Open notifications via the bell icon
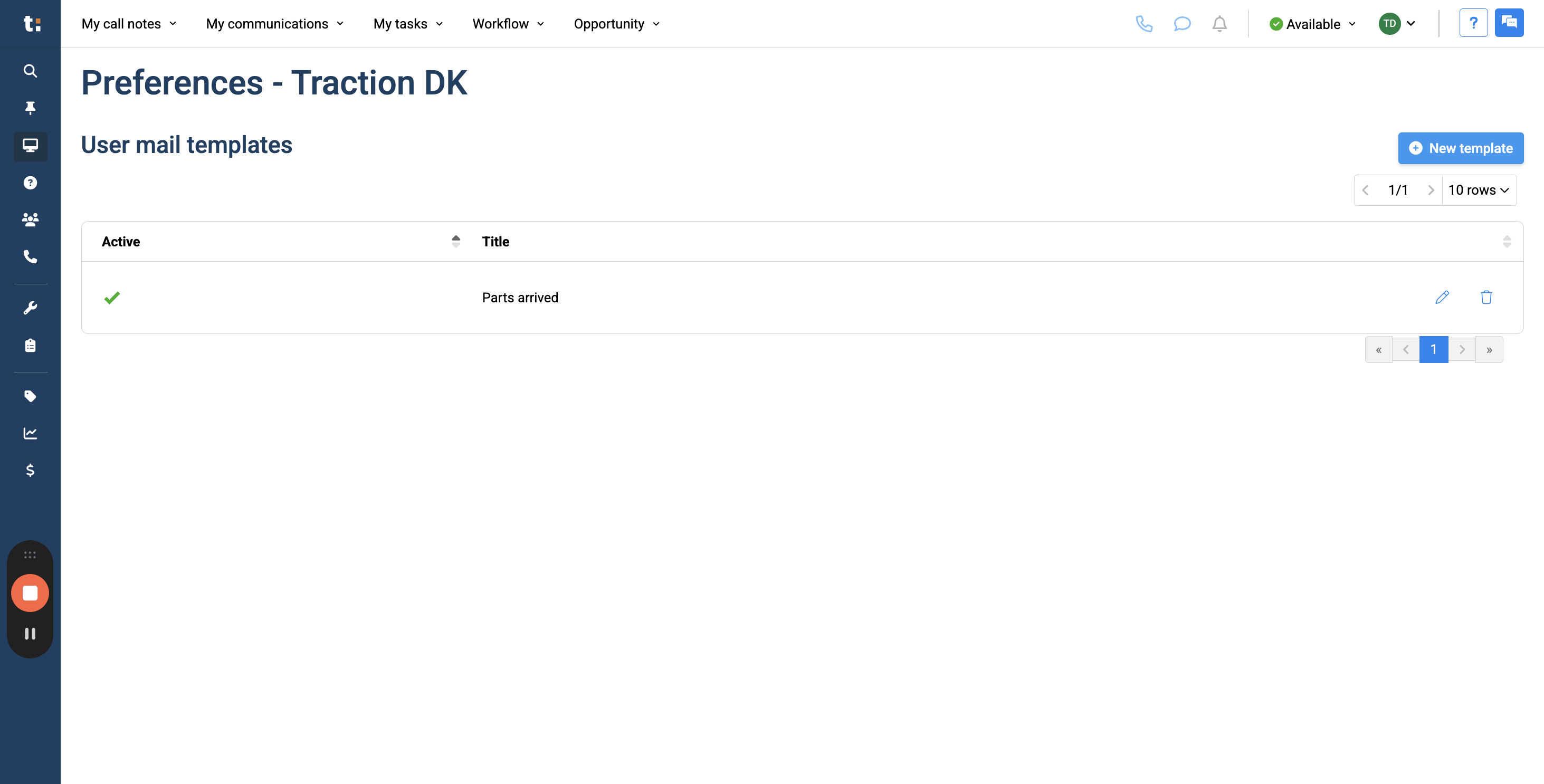This screenshot has height=784, width=1544. click(x=1219, y=24)
